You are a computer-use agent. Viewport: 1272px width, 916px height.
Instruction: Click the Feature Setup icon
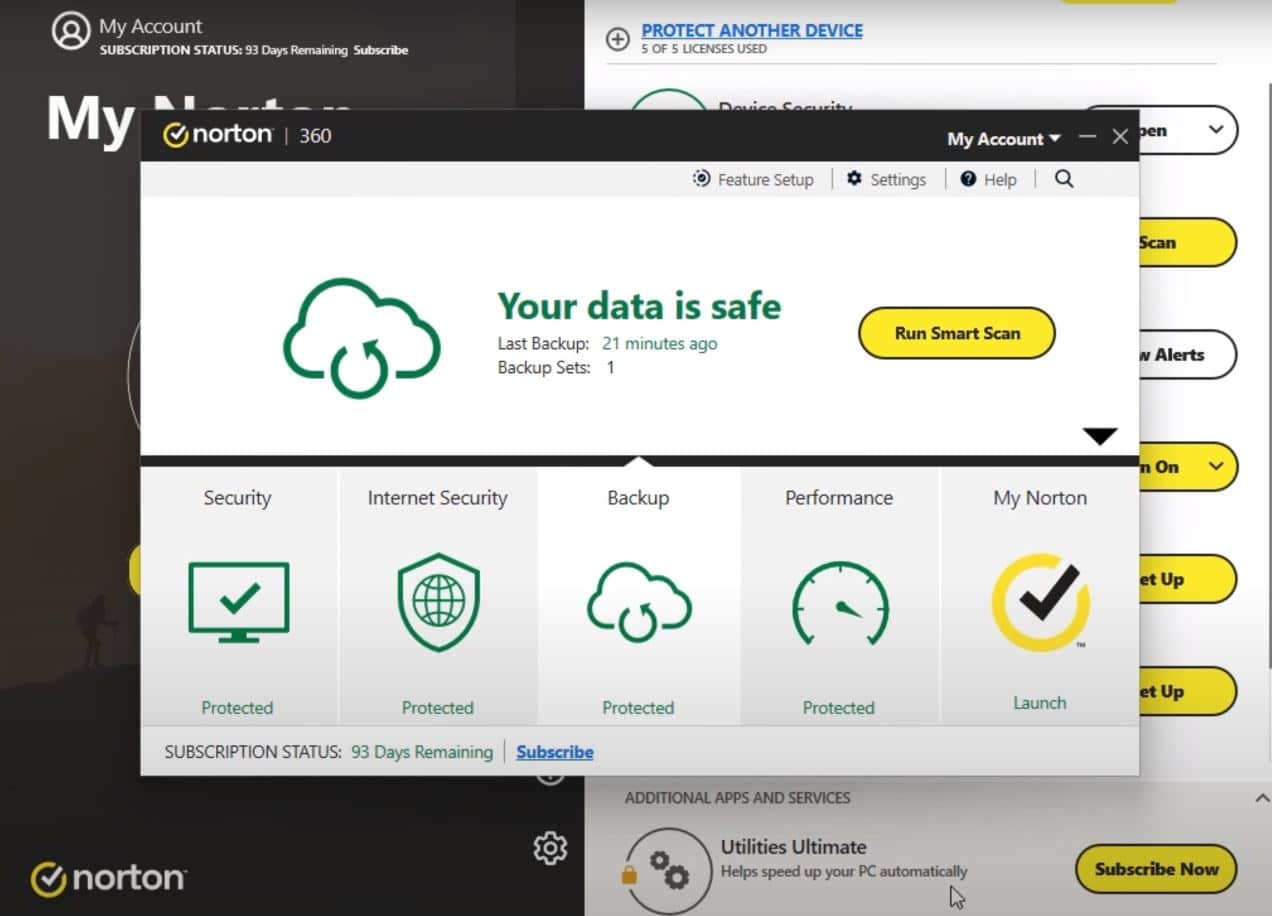(701, 179)
